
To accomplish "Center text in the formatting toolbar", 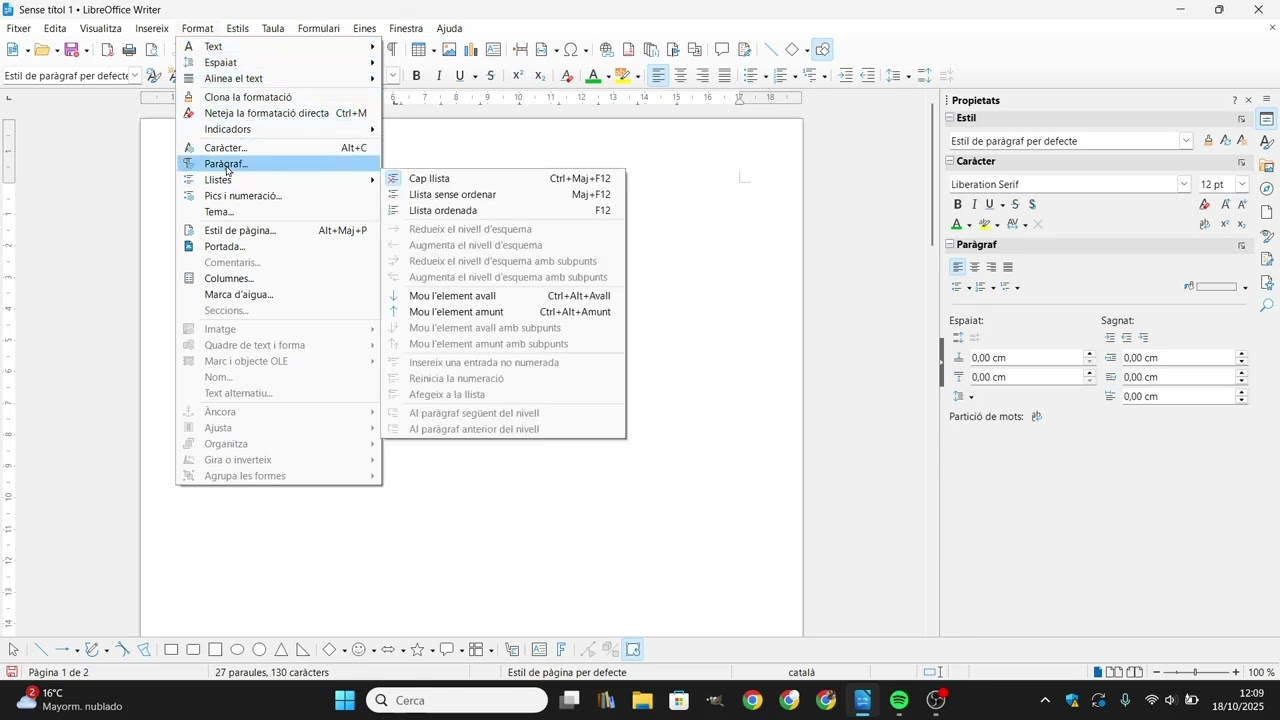I will [681, 76].
